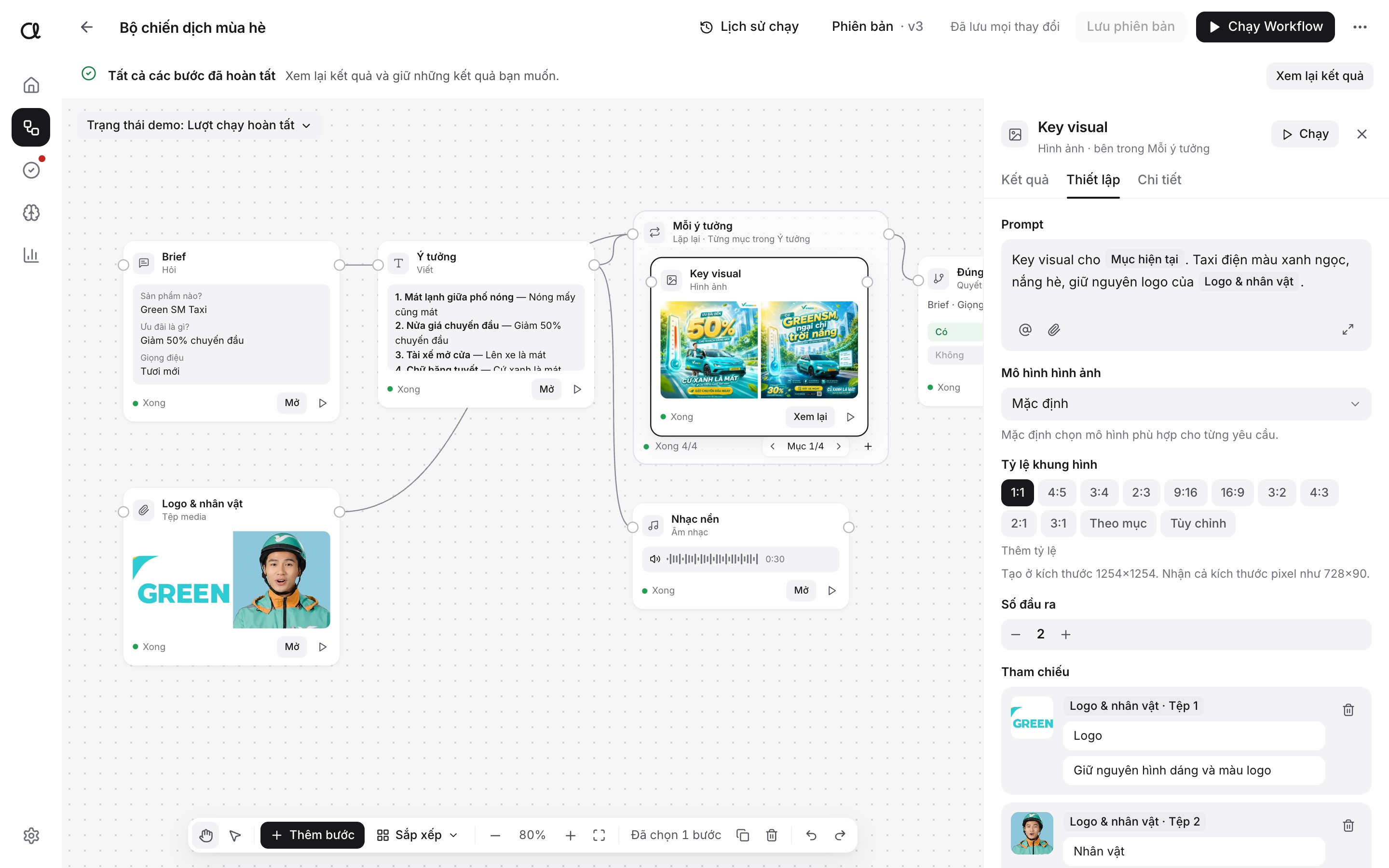1389x868 pixels.
Task: Click the attachment paperclip in Prompt box
Action: [x=1054, y=329]
